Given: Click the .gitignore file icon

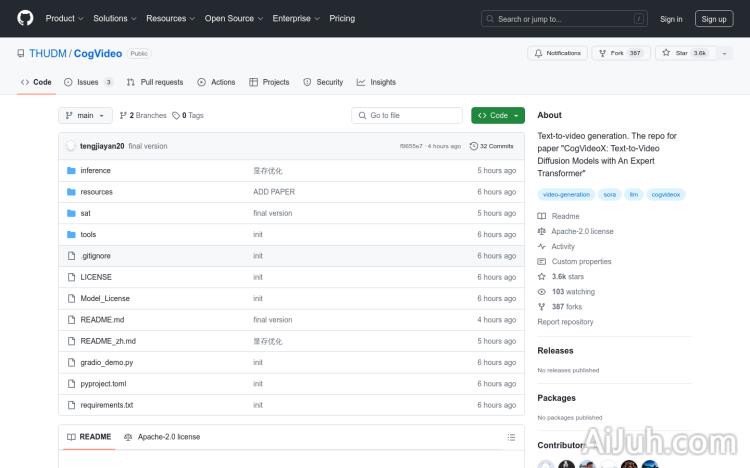Looking at the screenshot, I should click(x=71, y=256).
